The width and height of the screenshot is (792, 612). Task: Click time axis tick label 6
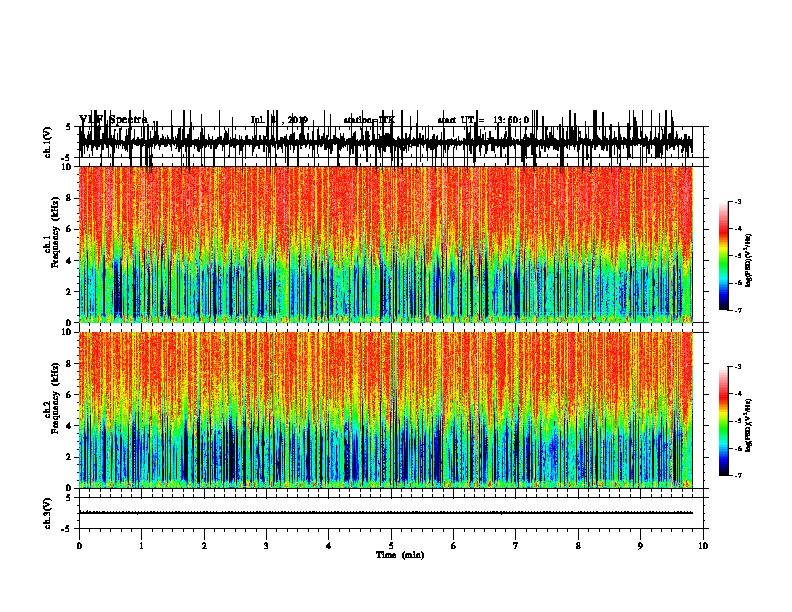[x=454, y=546]
